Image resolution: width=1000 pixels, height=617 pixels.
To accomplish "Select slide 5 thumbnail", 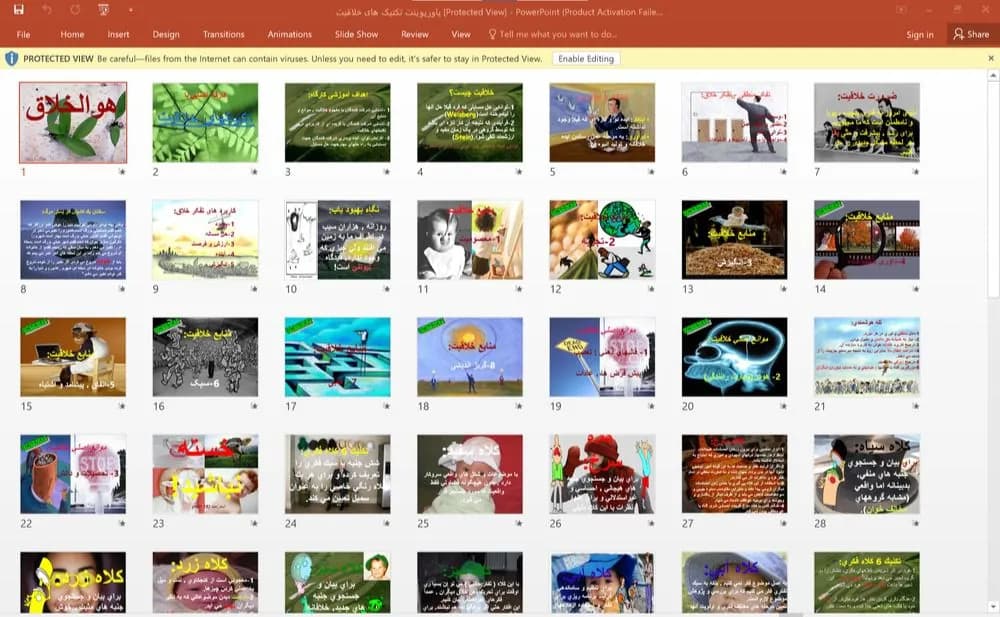I will point(602,123).
